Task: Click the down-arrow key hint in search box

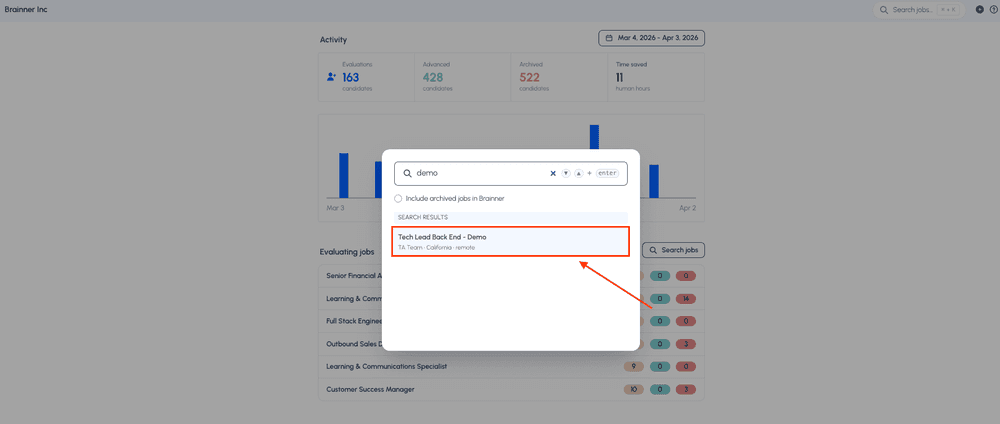Action: tap(566, 173)
